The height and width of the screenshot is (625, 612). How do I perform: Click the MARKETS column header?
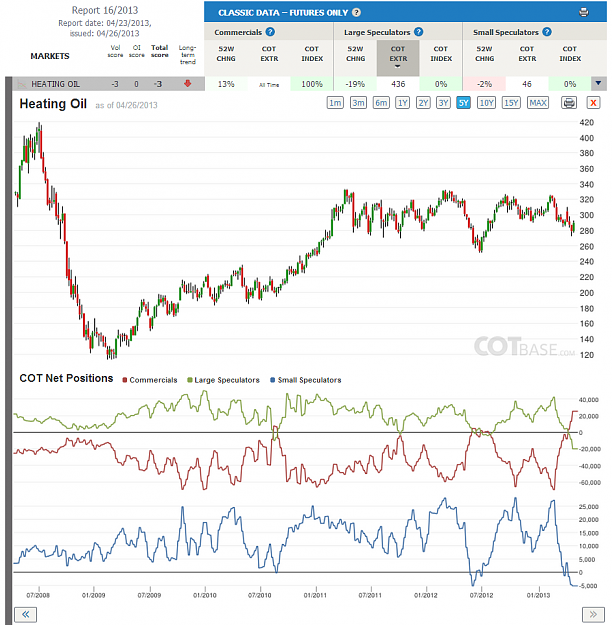[50, 56]
